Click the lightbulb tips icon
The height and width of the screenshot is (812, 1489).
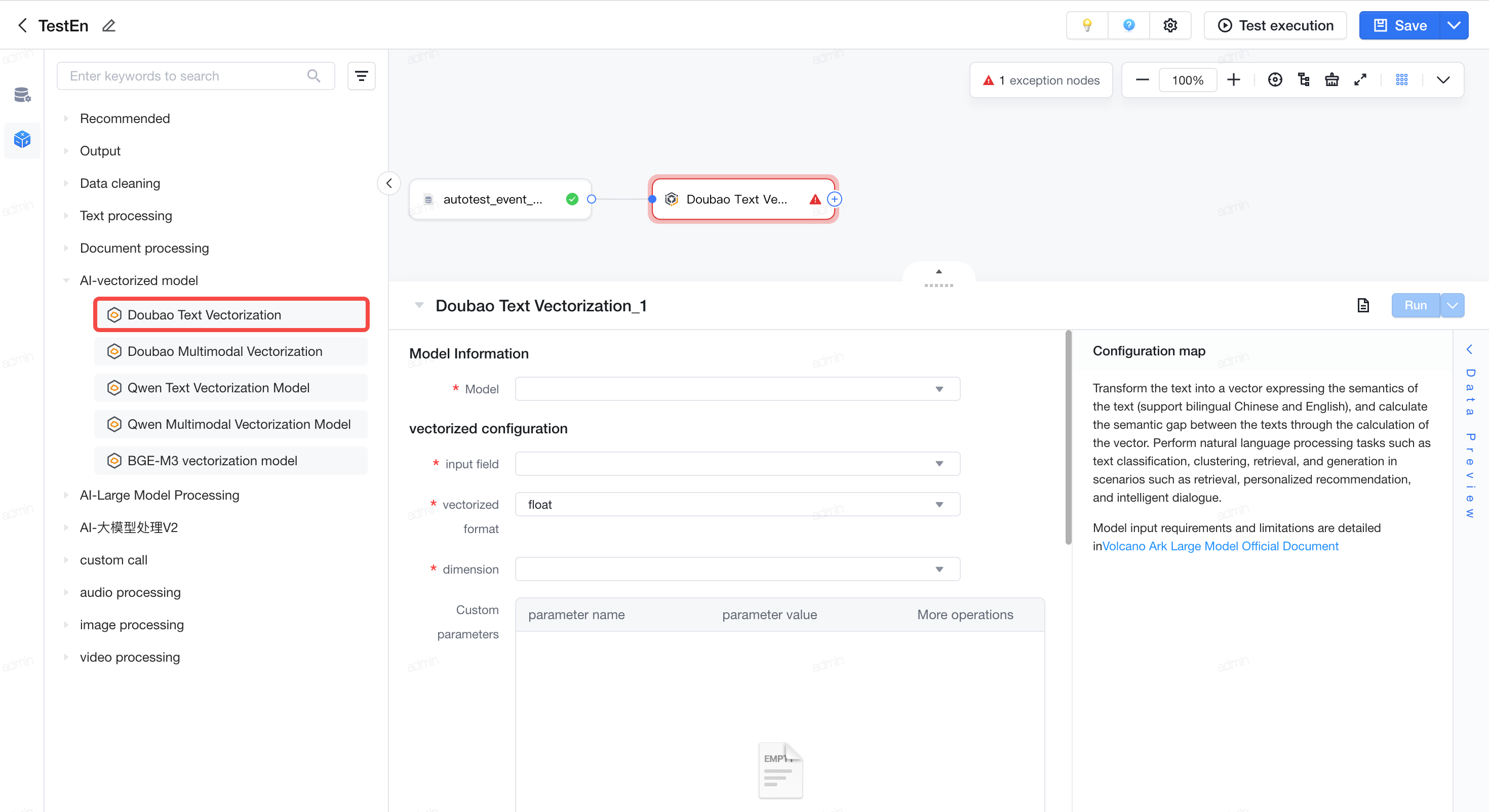click(1087, 25)
